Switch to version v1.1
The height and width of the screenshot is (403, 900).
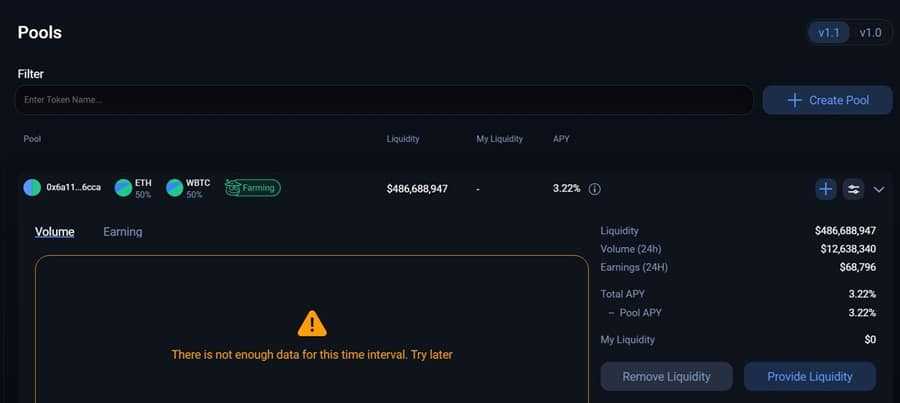829,32
